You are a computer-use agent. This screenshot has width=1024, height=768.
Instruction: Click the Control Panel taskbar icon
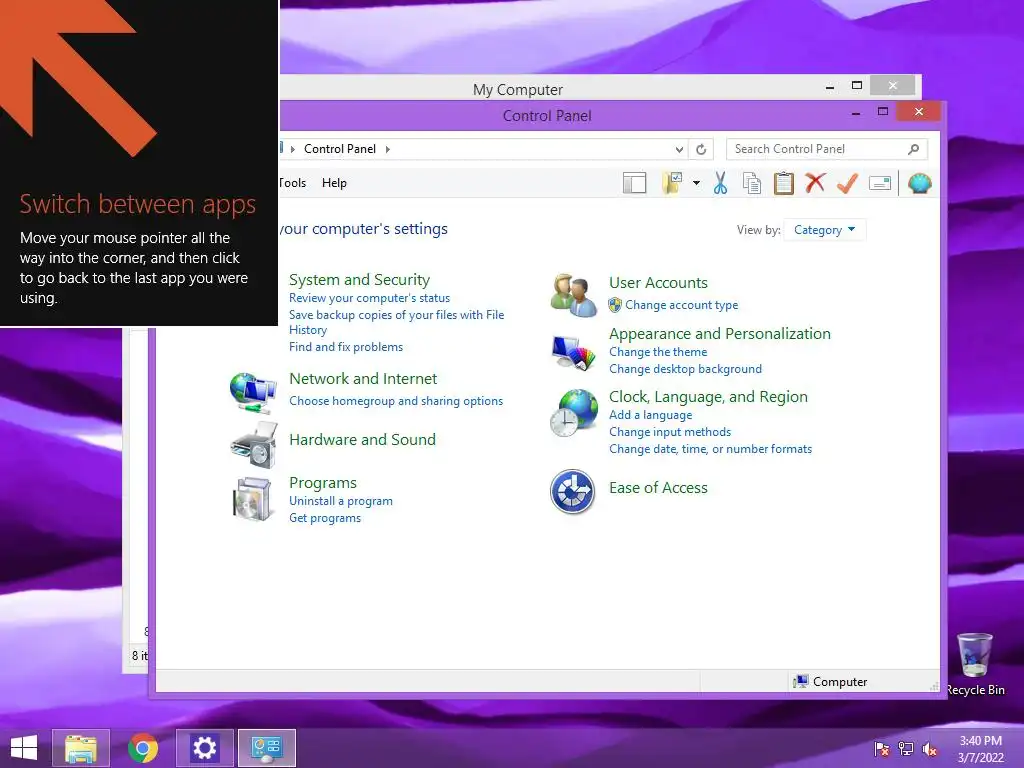tap(266, 748)
